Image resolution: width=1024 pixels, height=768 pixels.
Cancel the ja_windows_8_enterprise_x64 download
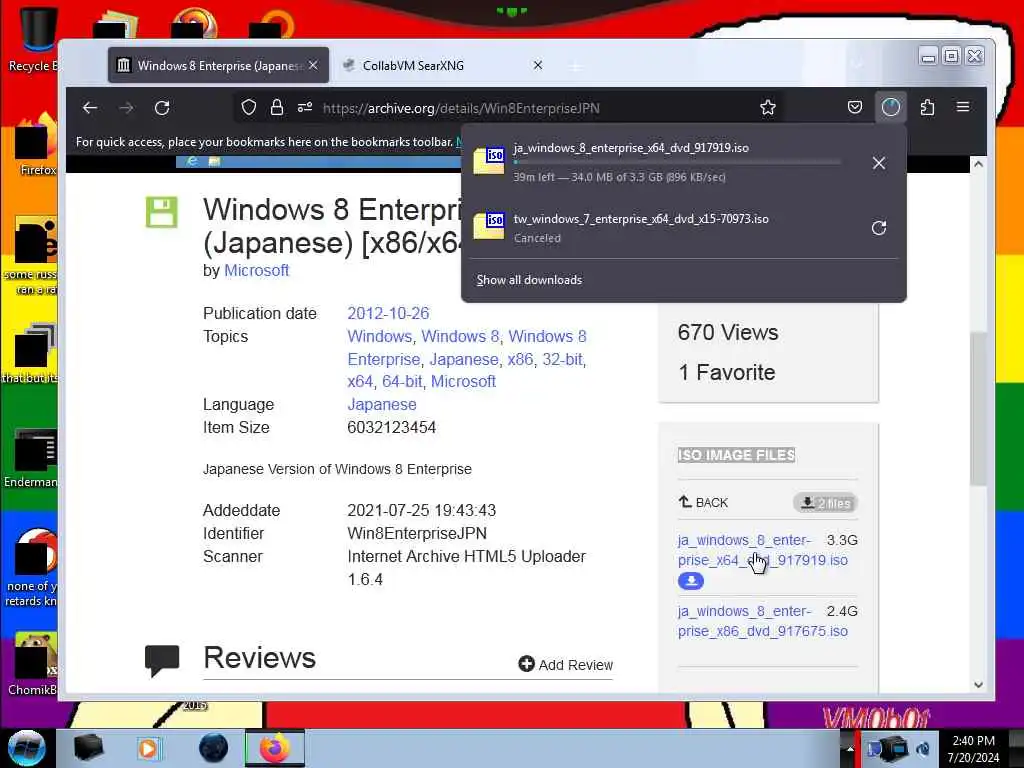[x=879, y=163]
